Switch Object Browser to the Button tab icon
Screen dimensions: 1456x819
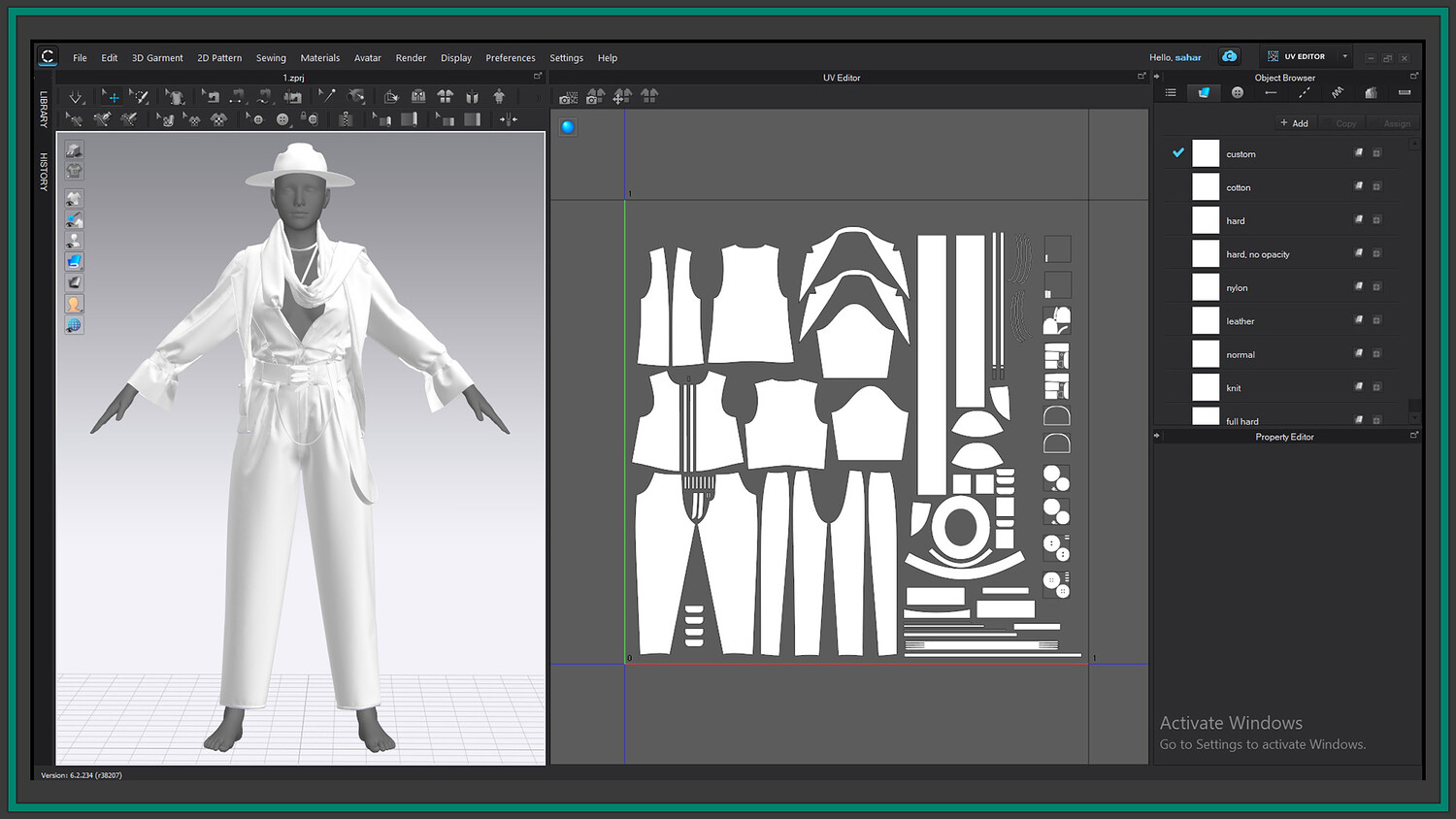coord(1237,93)
